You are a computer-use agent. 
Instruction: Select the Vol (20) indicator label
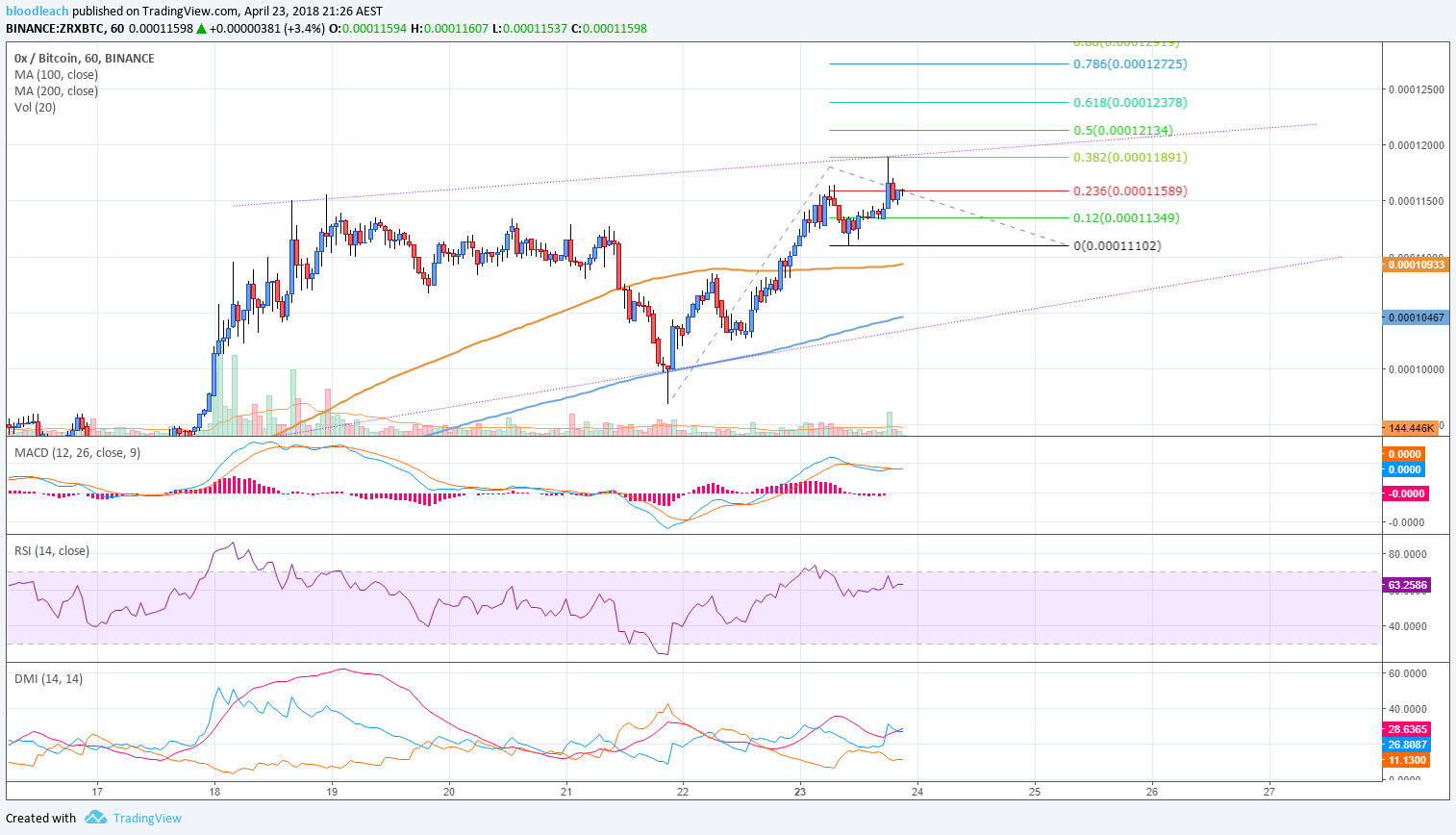(x=35, y=107)
